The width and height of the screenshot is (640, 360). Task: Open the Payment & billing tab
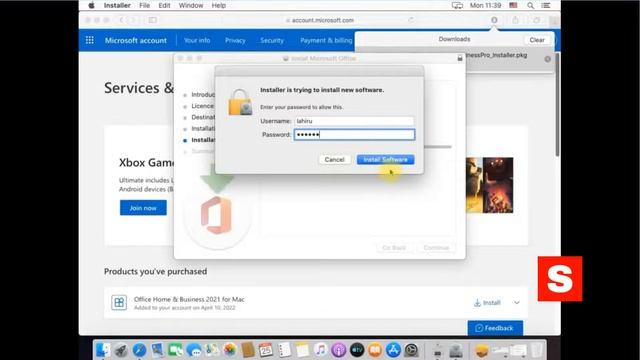click(x=326, y=40)
